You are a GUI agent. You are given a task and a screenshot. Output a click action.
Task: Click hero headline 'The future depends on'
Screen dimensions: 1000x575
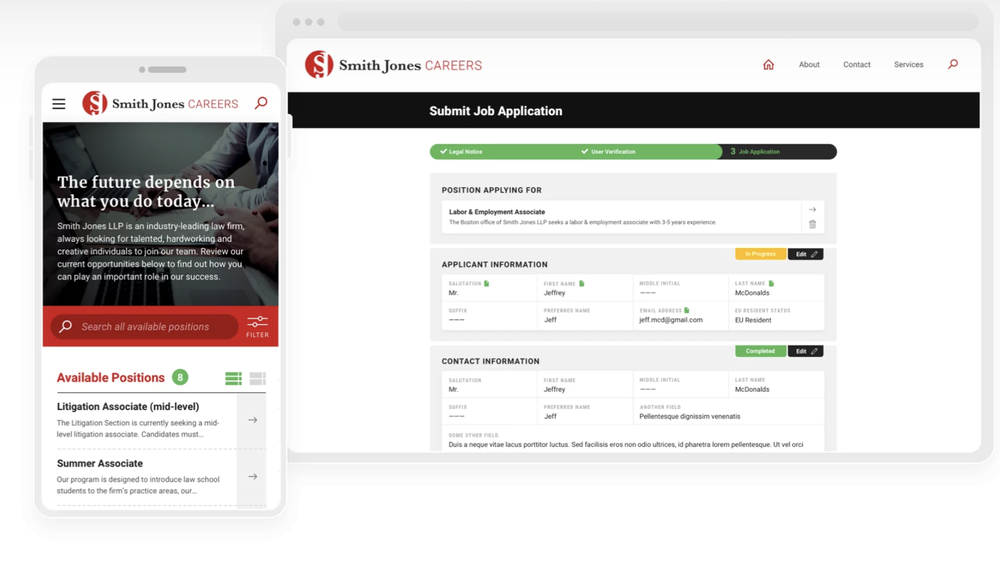coord(146,182)
